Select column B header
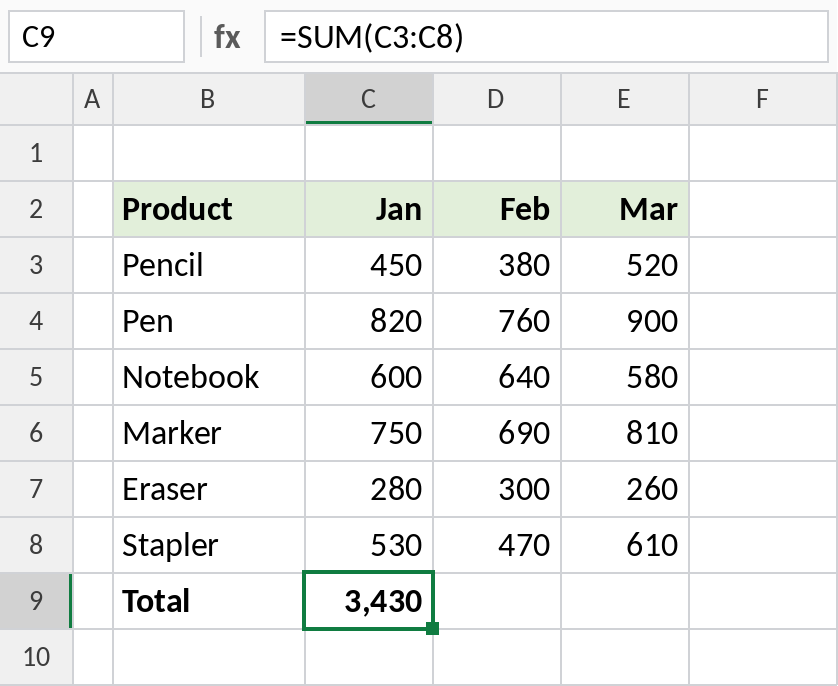The image size is (838, 686). [x=209, y=99]
